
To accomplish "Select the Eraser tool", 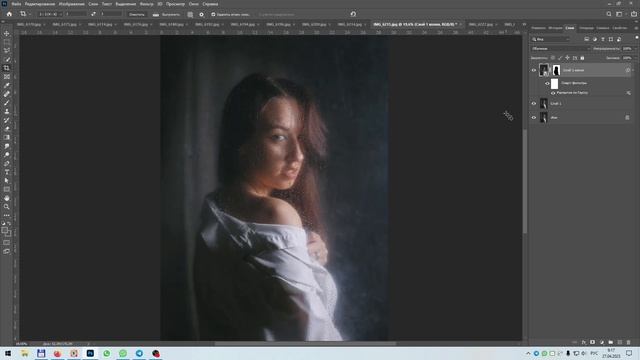I will point(7,129).
